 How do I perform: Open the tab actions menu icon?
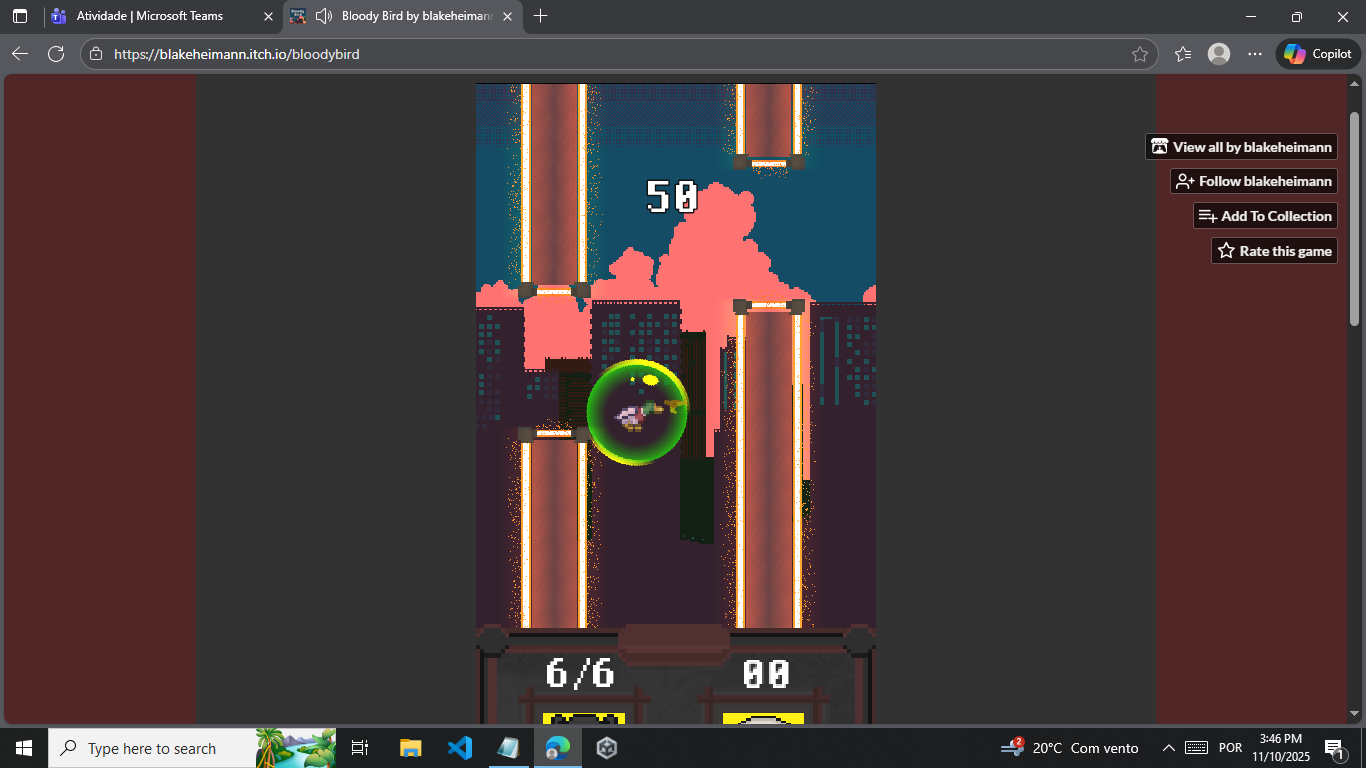(x=20, y=16)
